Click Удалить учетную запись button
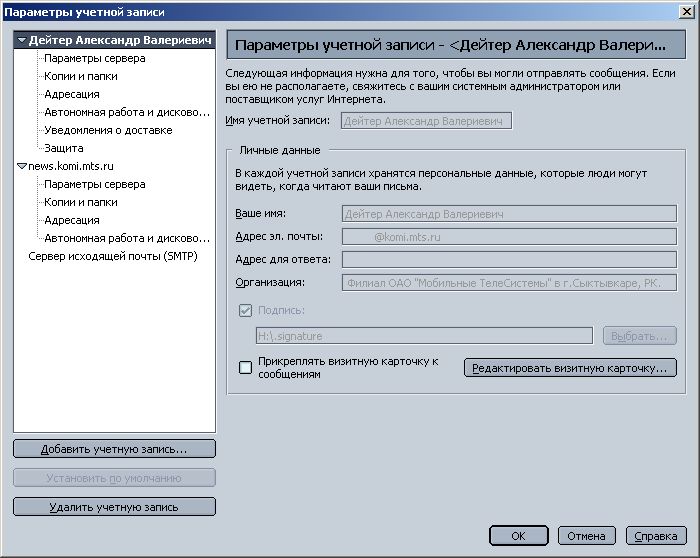The height and width of the screenshot is (558, 700). pos(114,507)
